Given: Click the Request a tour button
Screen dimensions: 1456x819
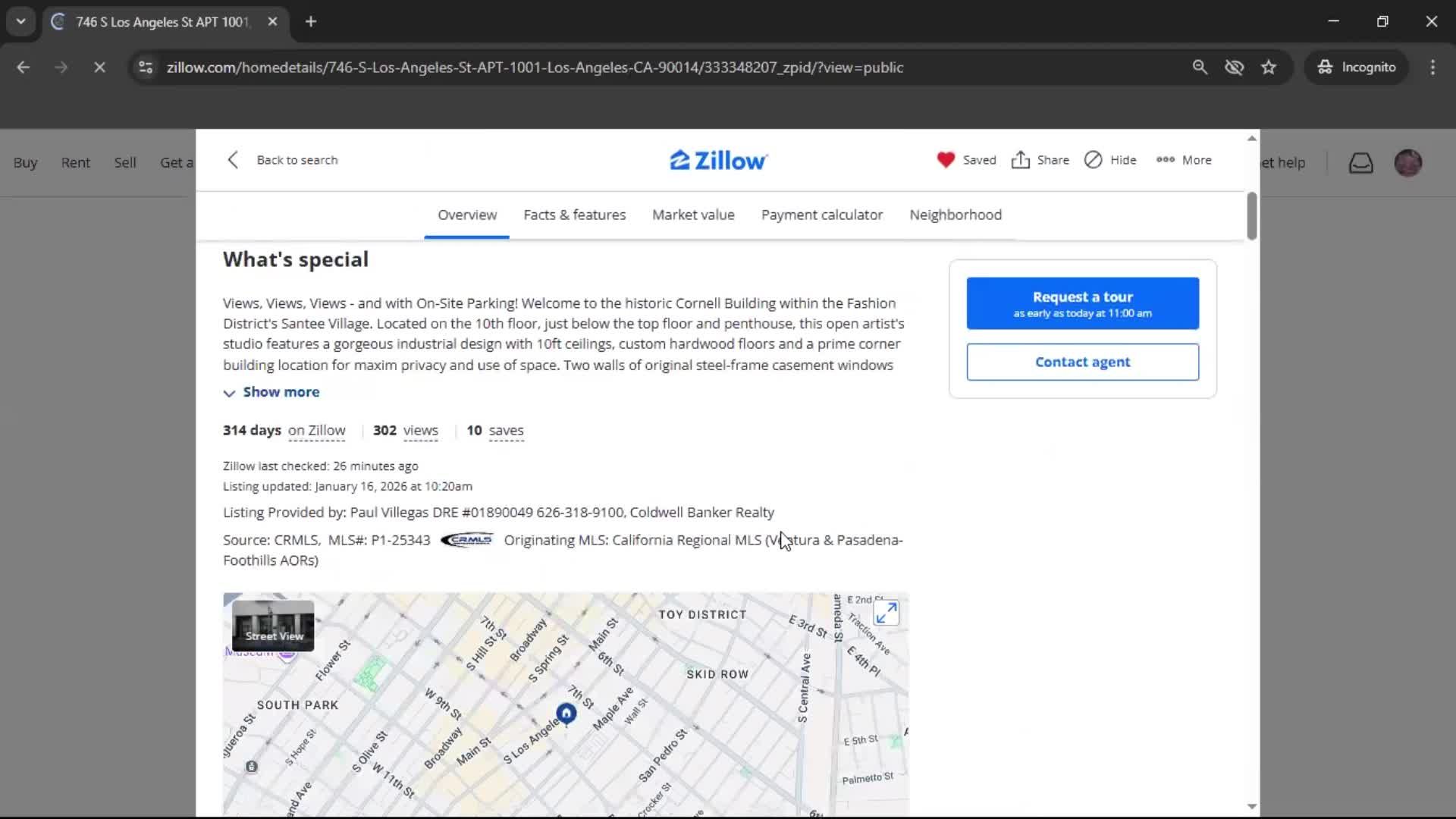Looking at the screenshot, I should 1082,303.
